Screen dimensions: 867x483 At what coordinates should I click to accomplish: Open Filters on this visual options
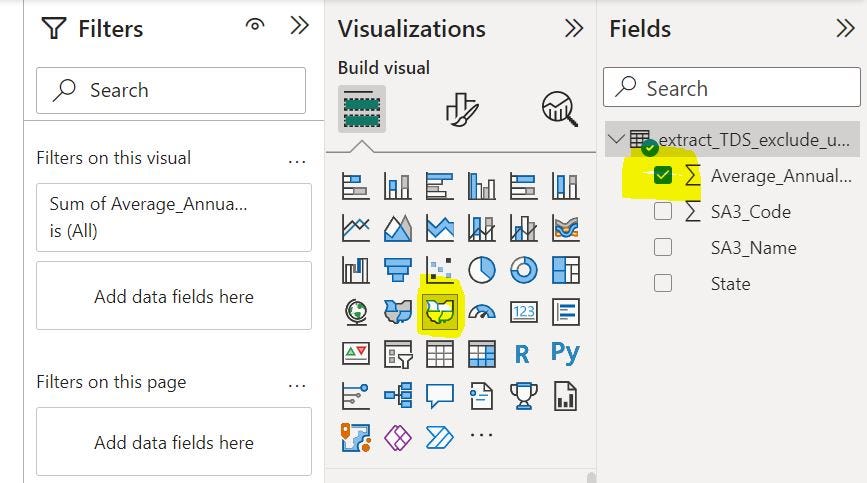pos(297,159)
